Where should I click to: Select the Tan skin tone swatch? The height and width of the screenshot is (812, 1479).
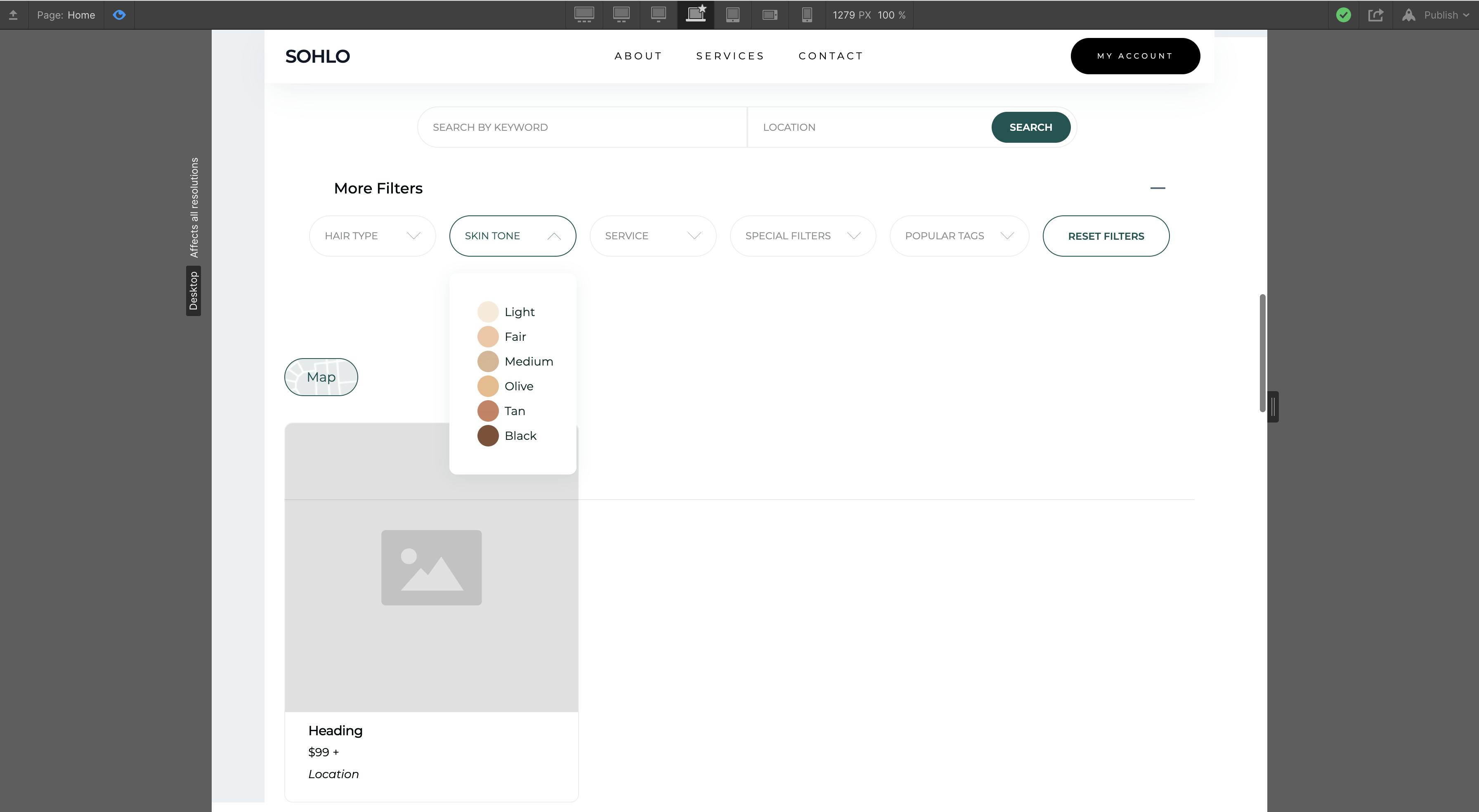[x=488, y=411]
